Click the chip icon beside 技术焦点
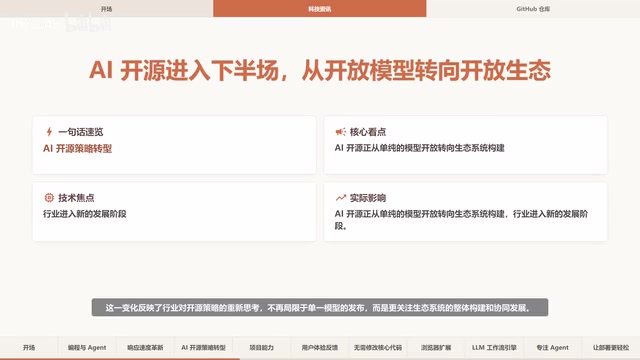Image resolution: width=640 pixels, height=360 pixels. click(x=49, y=198)
